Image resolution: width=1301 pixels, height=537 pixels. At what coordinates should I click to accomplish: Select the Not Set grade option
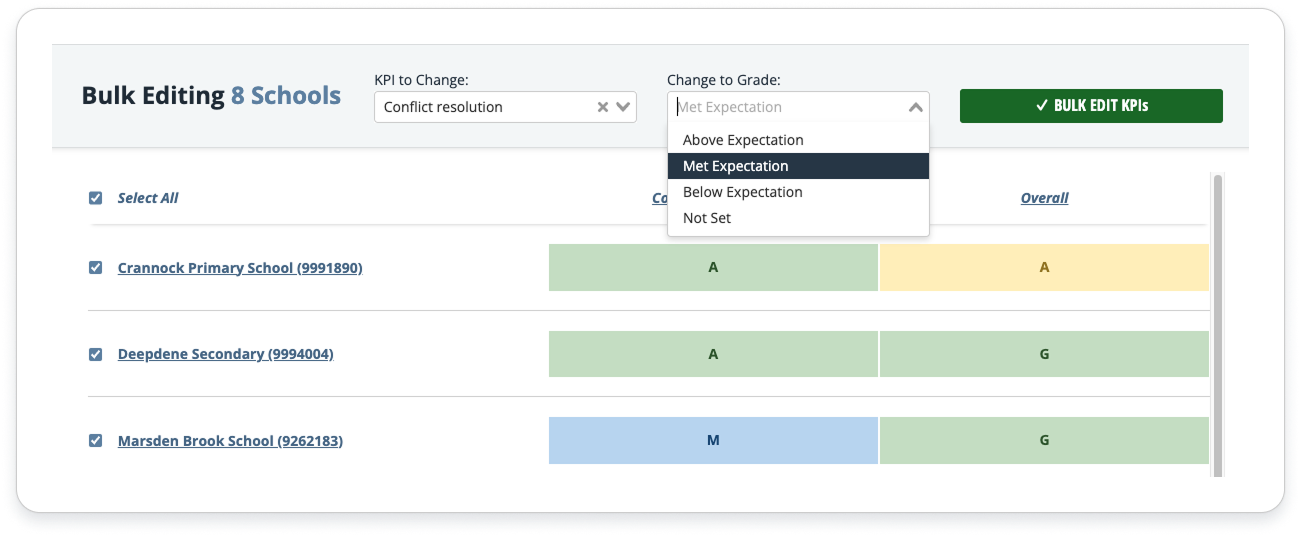tap(707, 218)
